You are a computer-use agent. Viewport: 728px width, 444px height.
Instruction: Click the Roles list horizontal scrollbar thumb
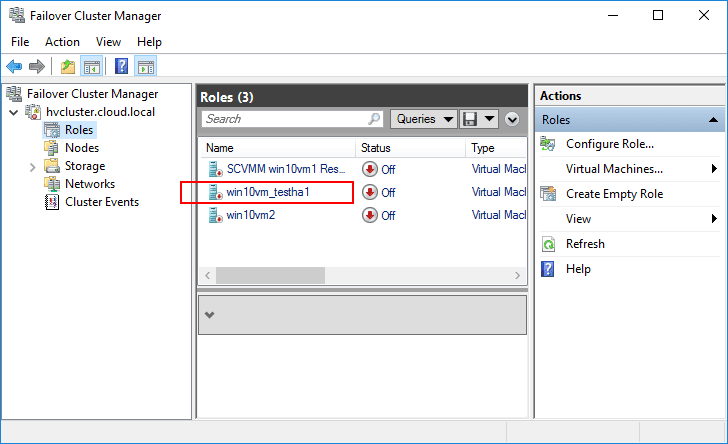[271, 275]
